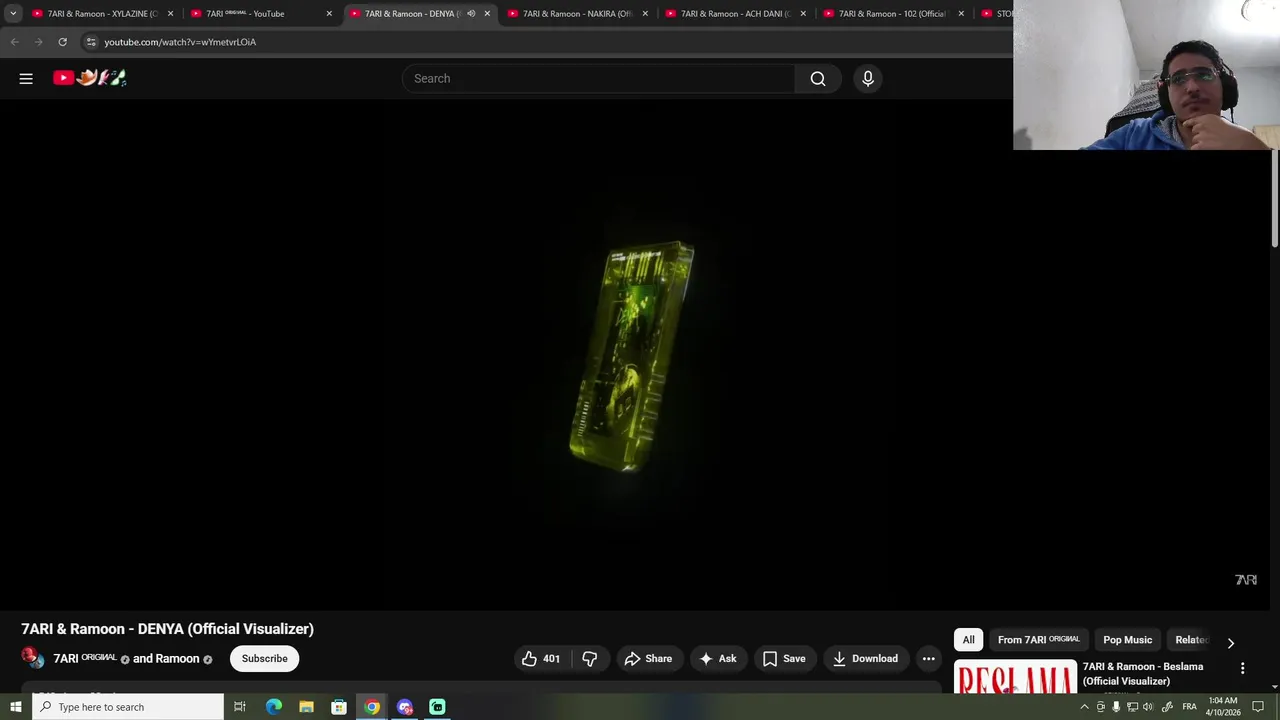Select the Pop Music chip
This screenshot has height=720, width=1280.
(x=1127, y=640)
